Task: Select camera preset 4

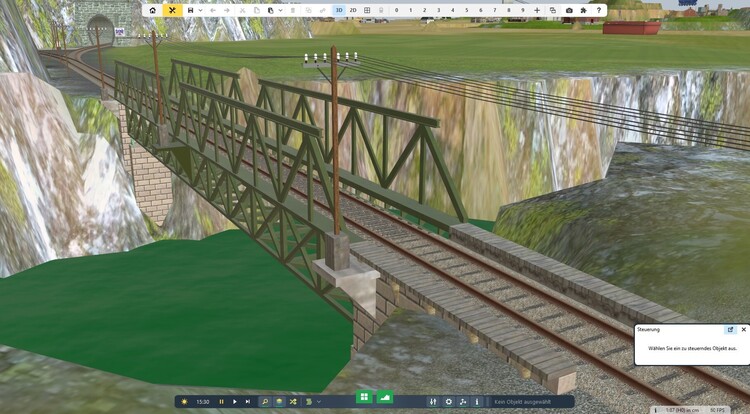Action: click(452, 10)
